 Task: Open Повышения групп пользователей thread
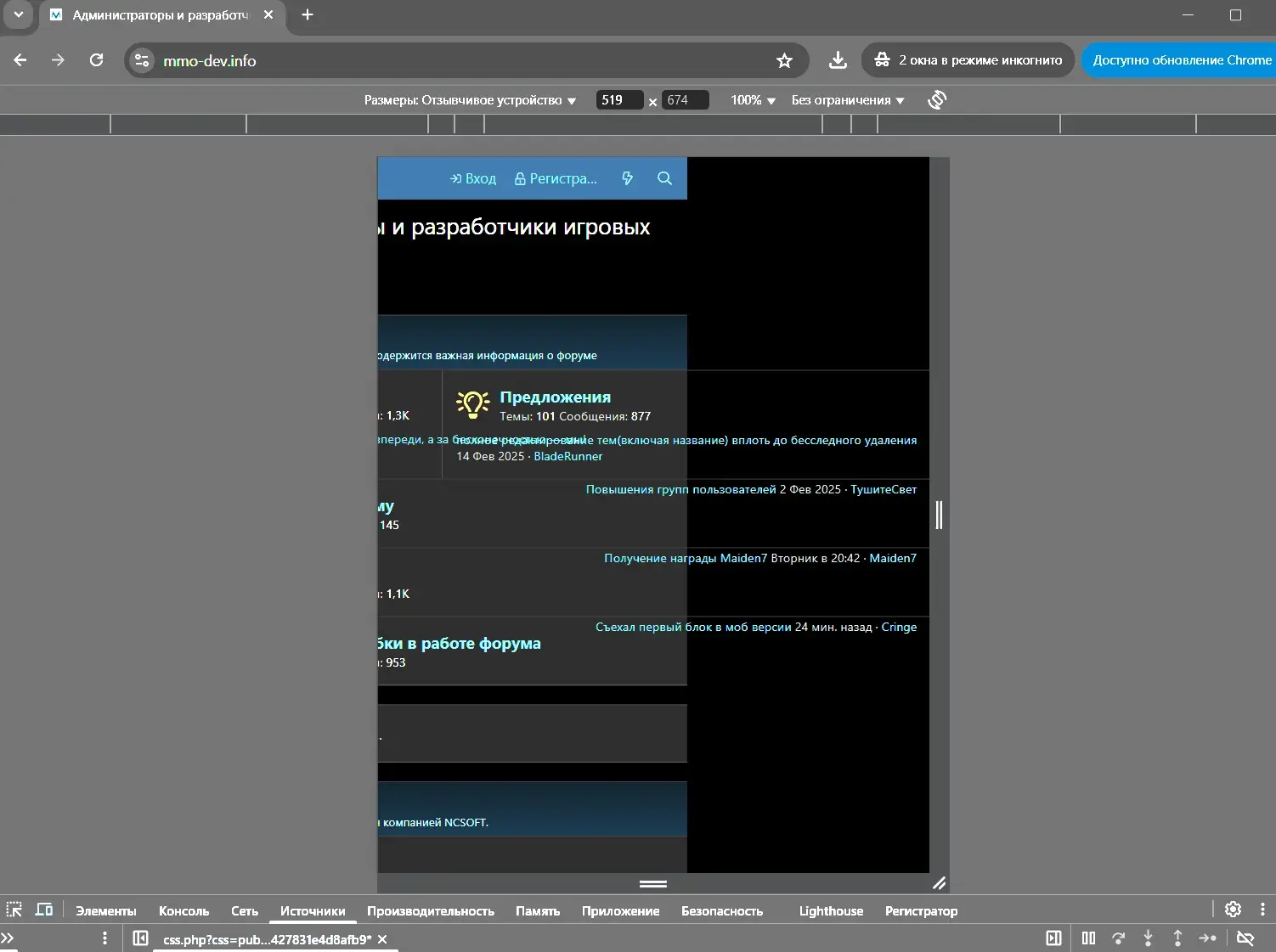(680, 489)
